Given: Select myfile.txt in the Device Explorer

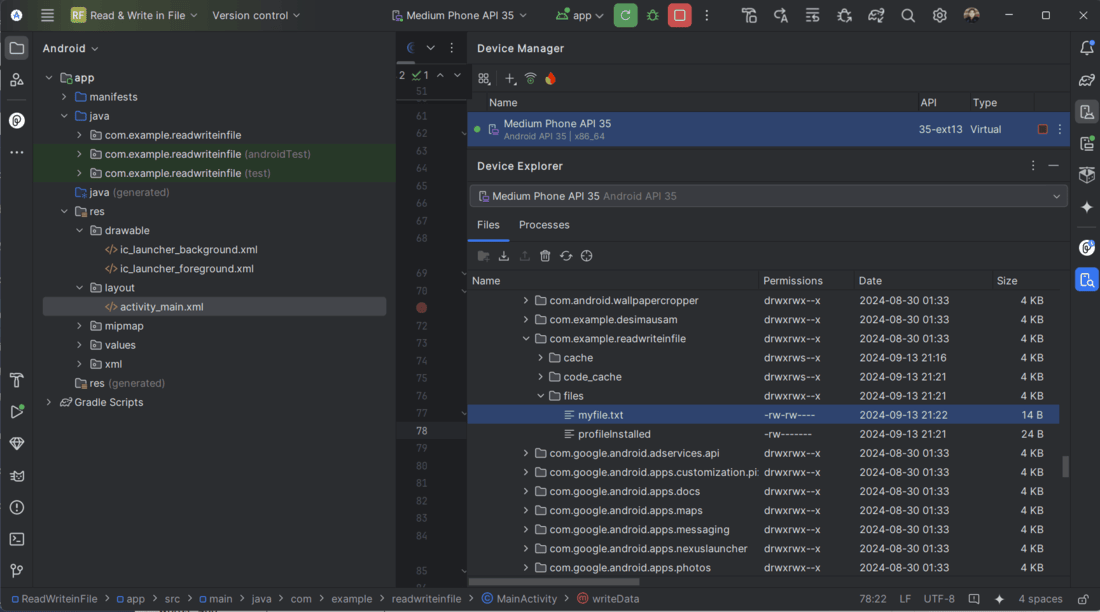Looking at the screenshot, I should point(600,415).
